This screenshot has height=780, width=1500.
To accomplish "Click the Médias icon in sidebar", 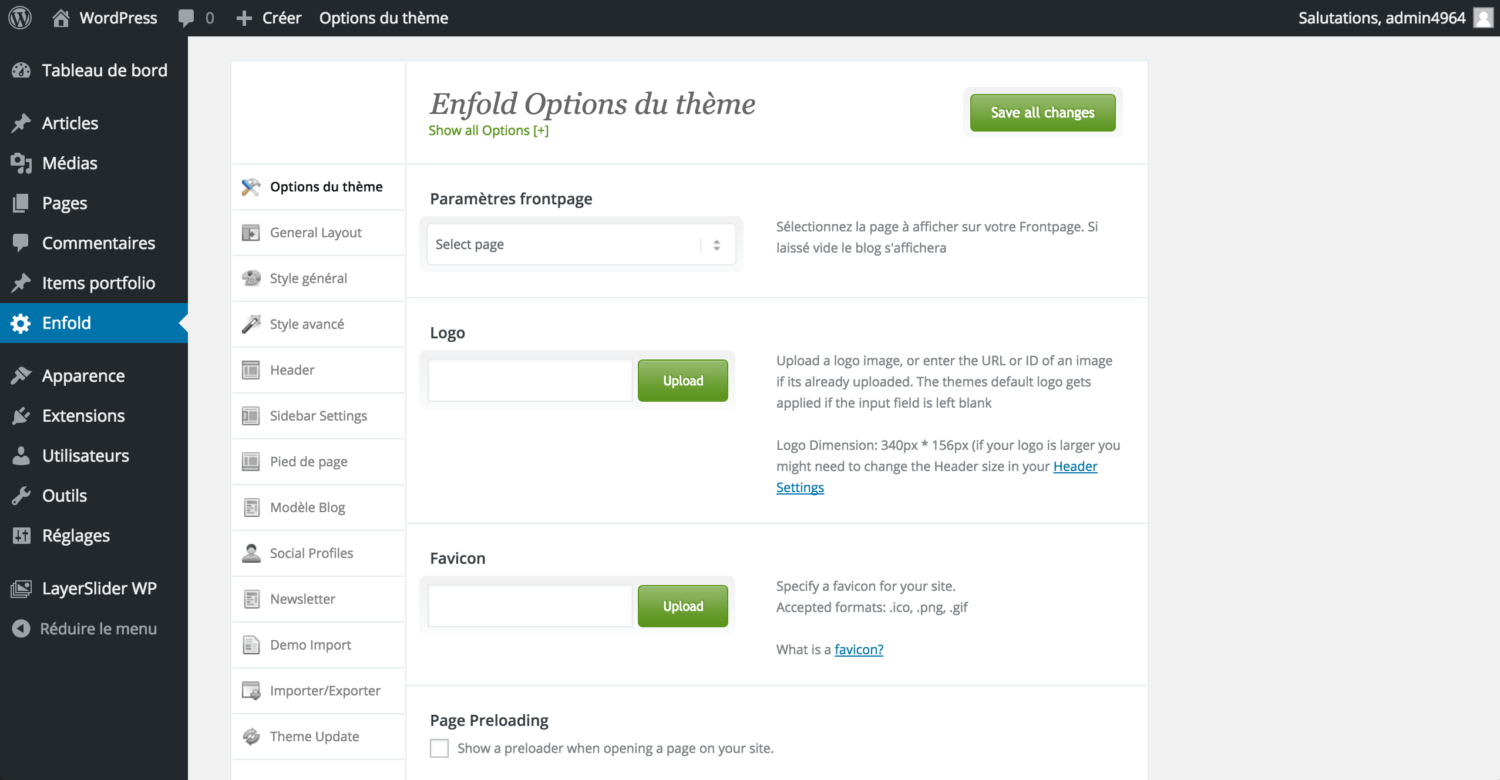I will pyautogui.click(x=21, y=164).
